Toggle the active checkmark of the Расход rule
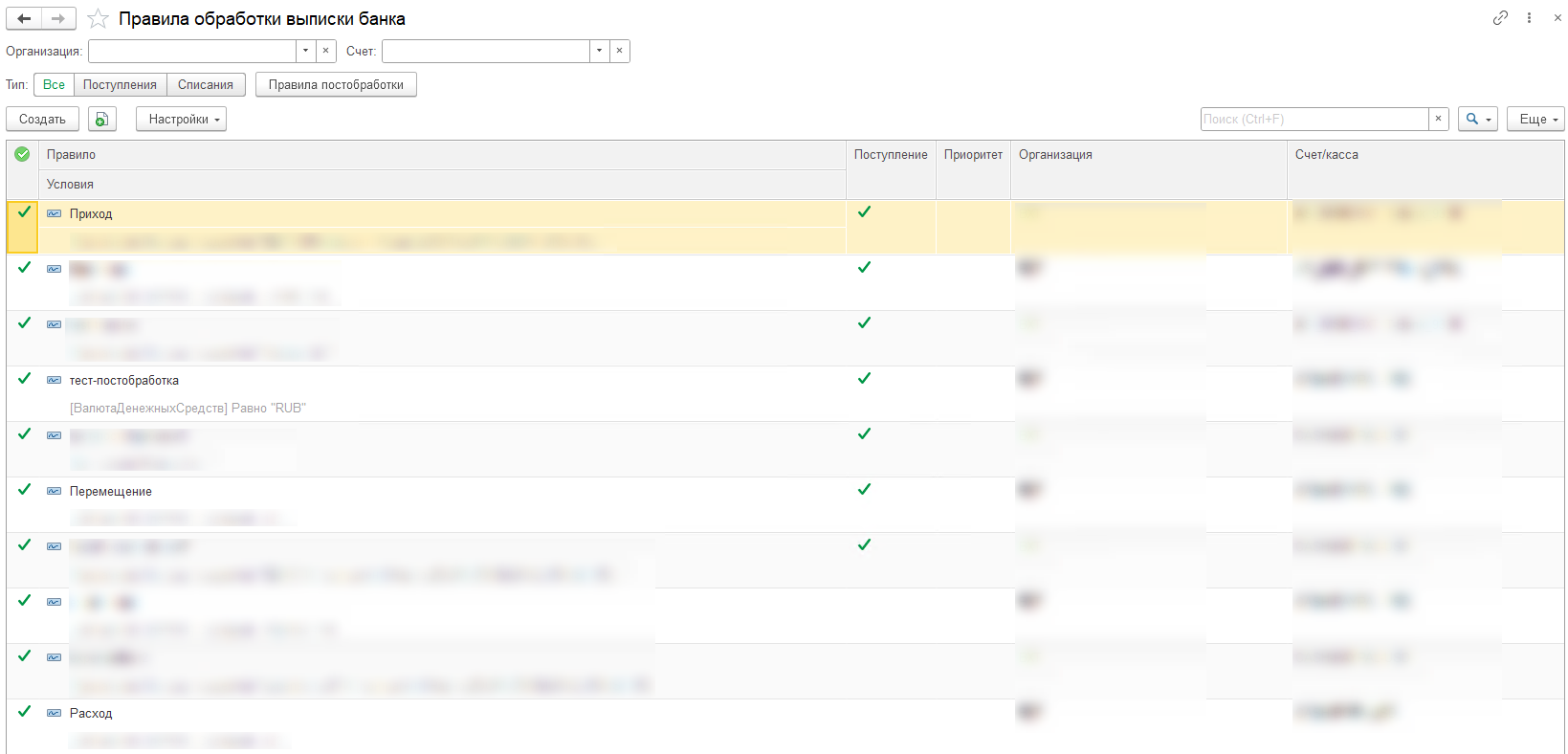The height and width of the screenshot is (754, 1568). [24, 712]
